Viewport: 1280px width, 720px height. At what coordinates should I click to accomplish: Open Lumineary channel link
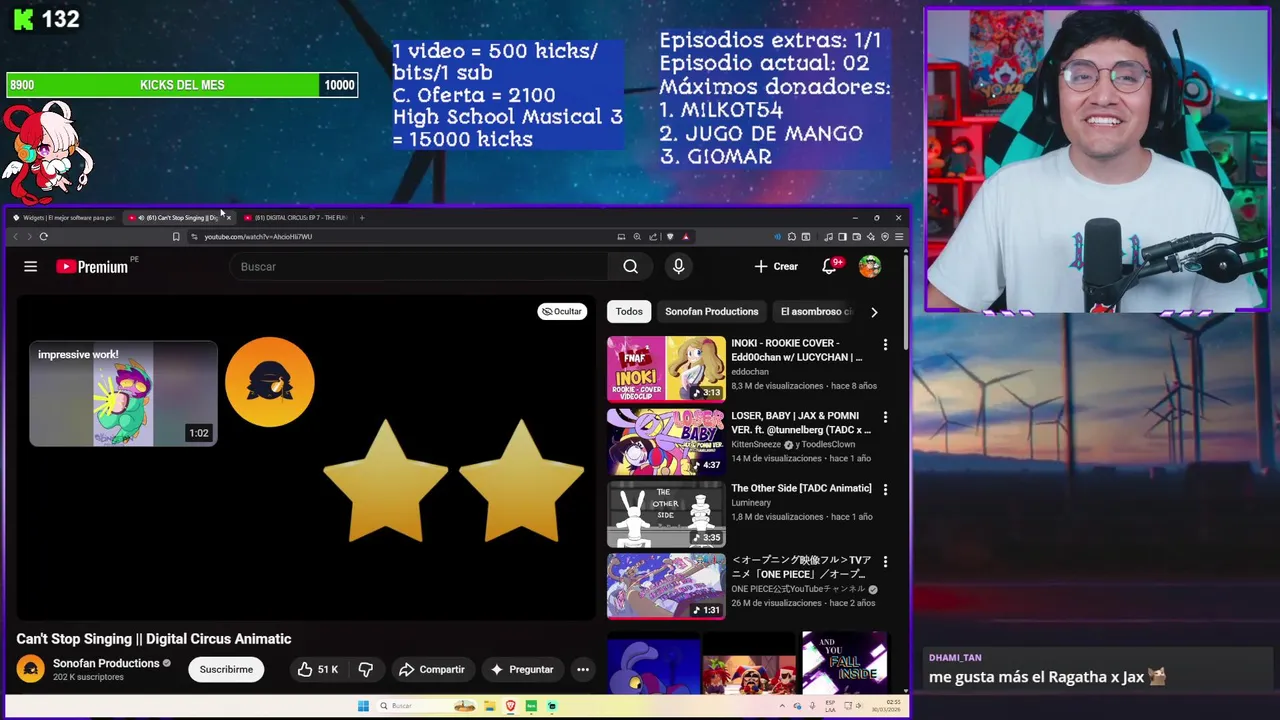[751, 503]
